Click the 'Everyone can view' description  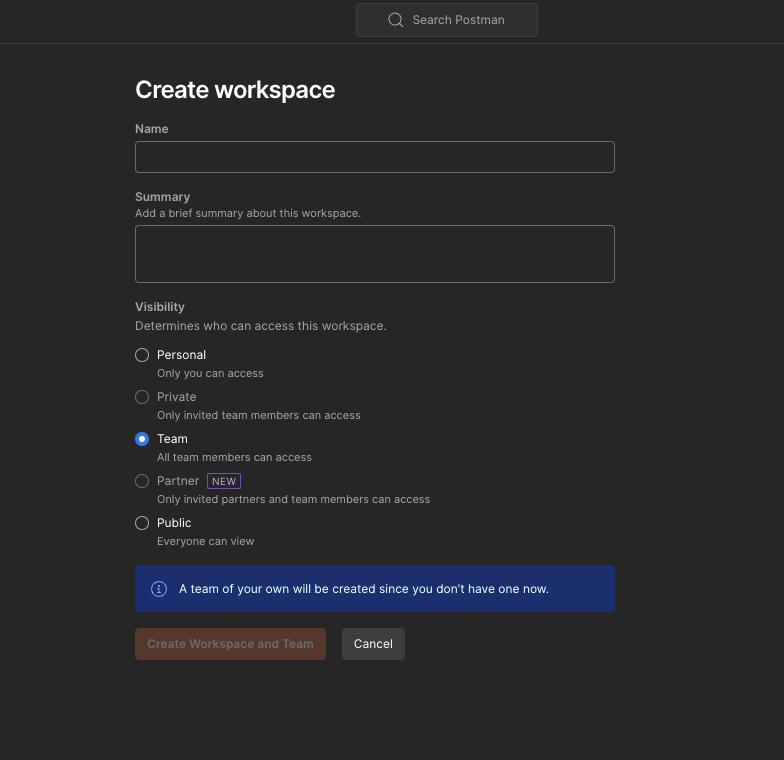tap(206, 541)
